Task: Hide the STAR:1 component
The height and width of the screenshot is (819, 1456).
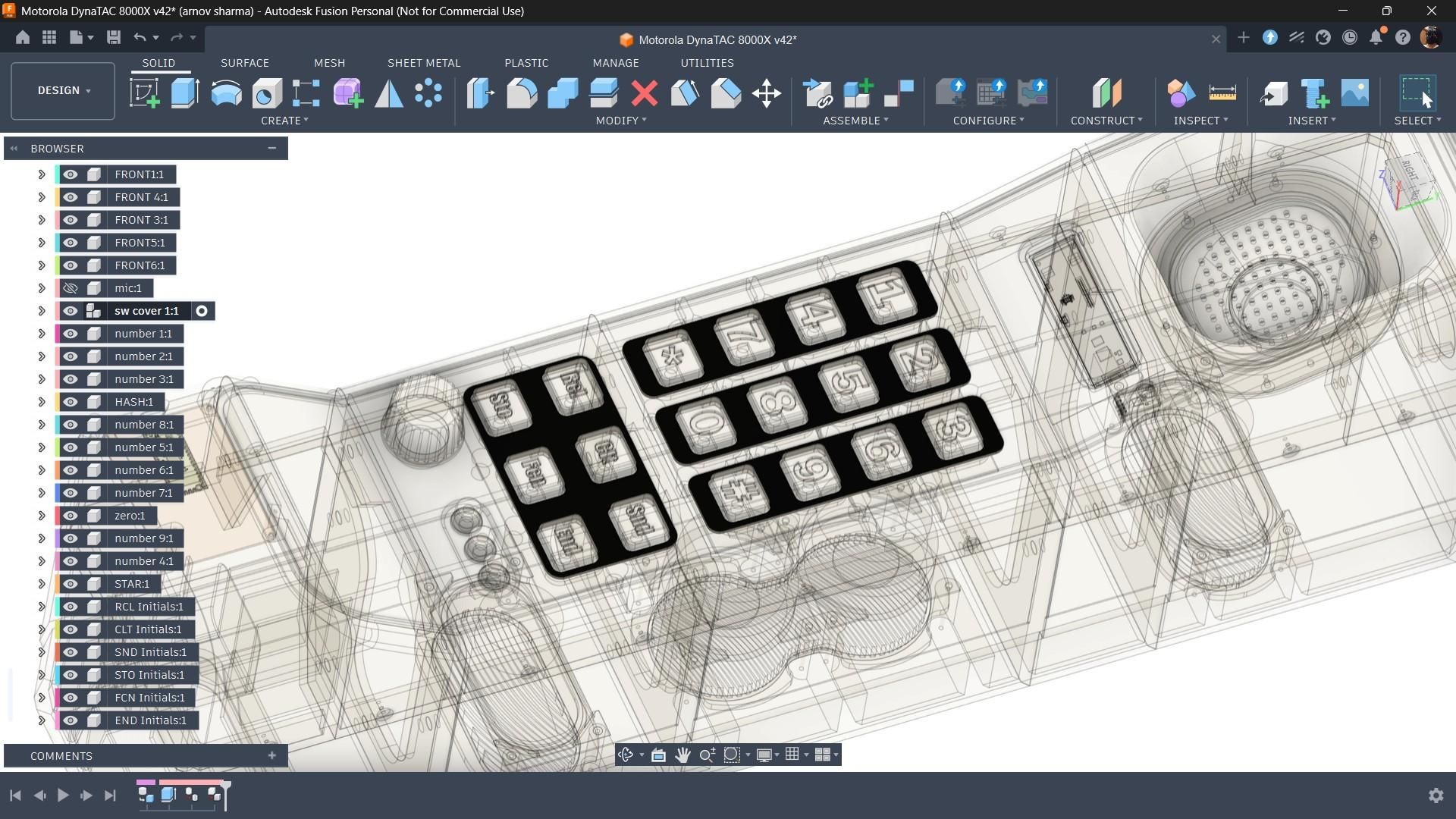Action: coord(71,584)
